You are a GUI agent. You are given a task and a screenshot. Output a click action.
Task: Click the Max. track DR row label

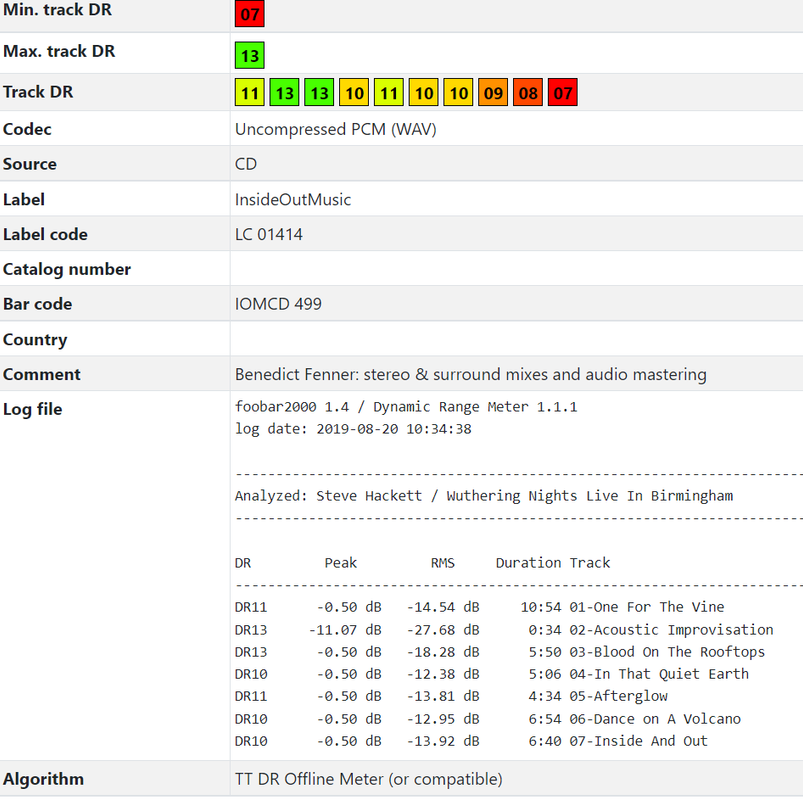[x=59, y=51]
